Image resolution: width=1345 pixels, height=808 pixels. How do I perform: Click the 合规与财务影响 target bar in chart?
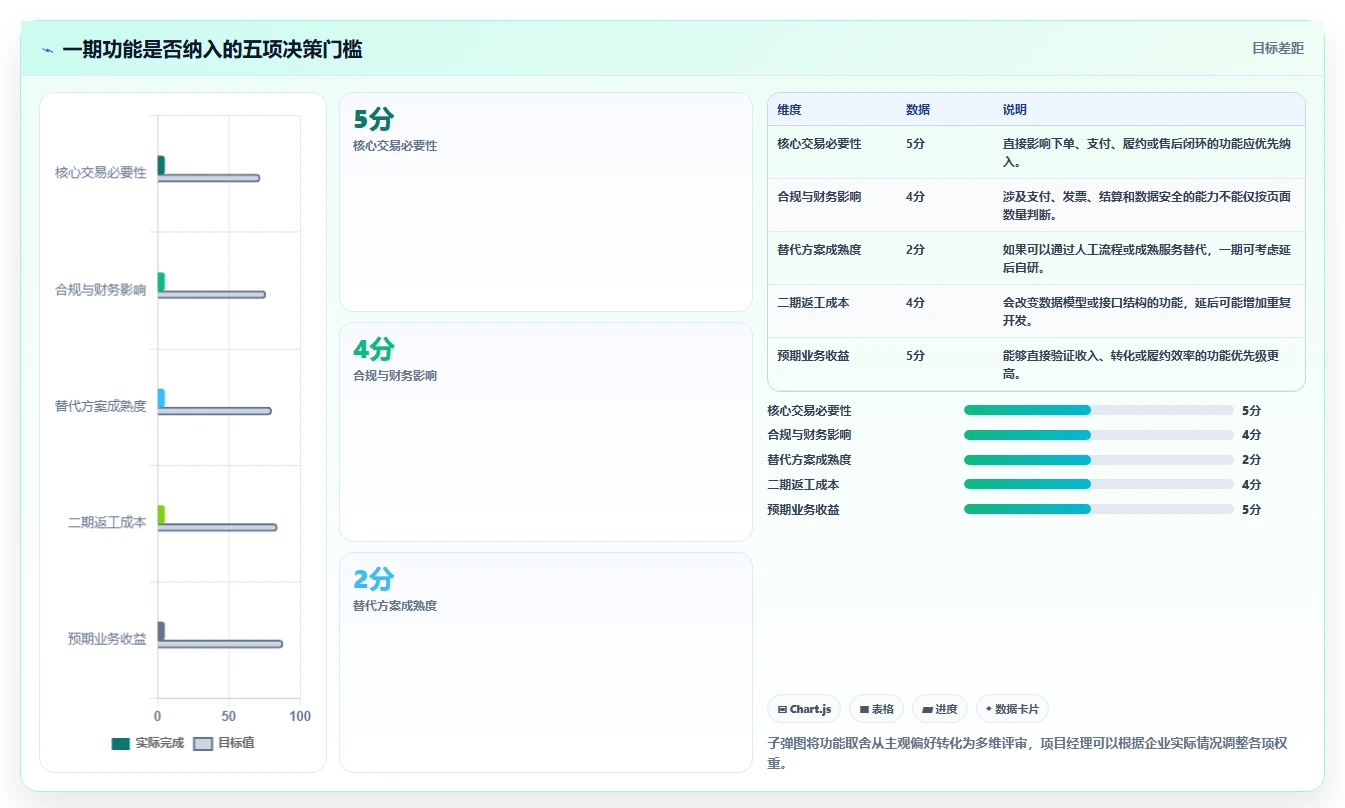pyautogui.click(x=212, y=295)
